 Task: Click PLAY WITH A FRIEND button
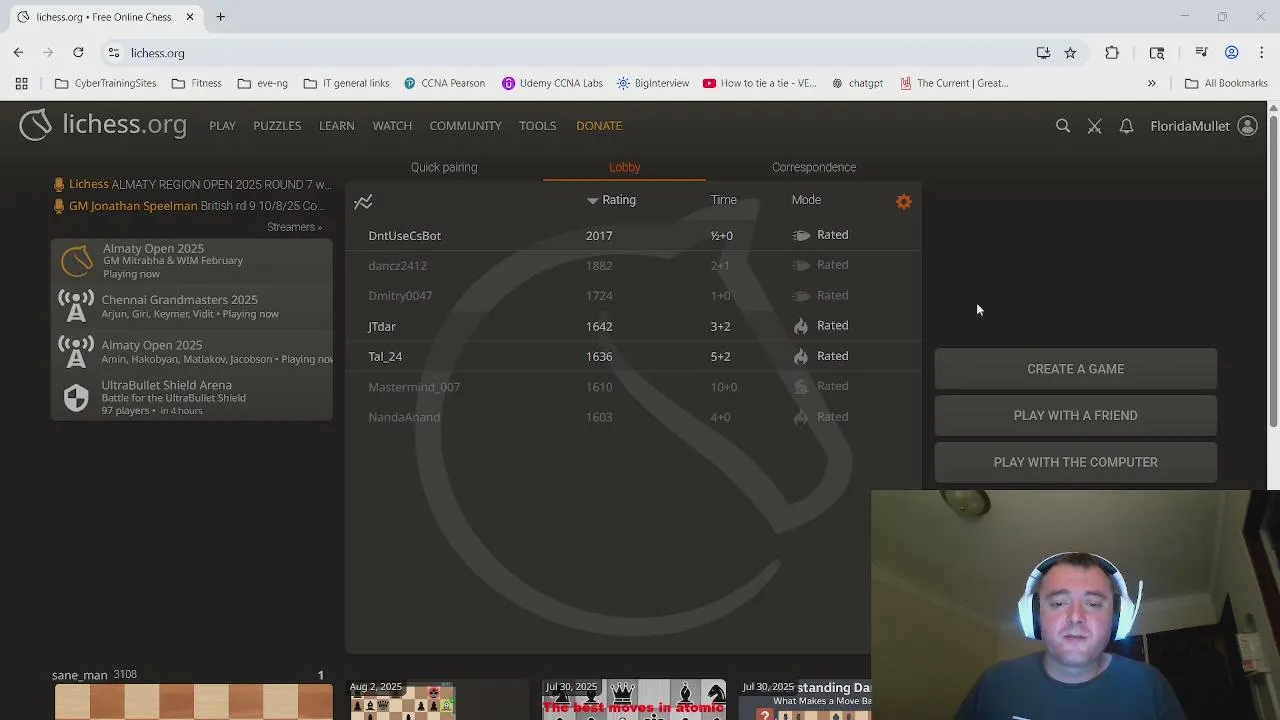tap(1076, 415)
